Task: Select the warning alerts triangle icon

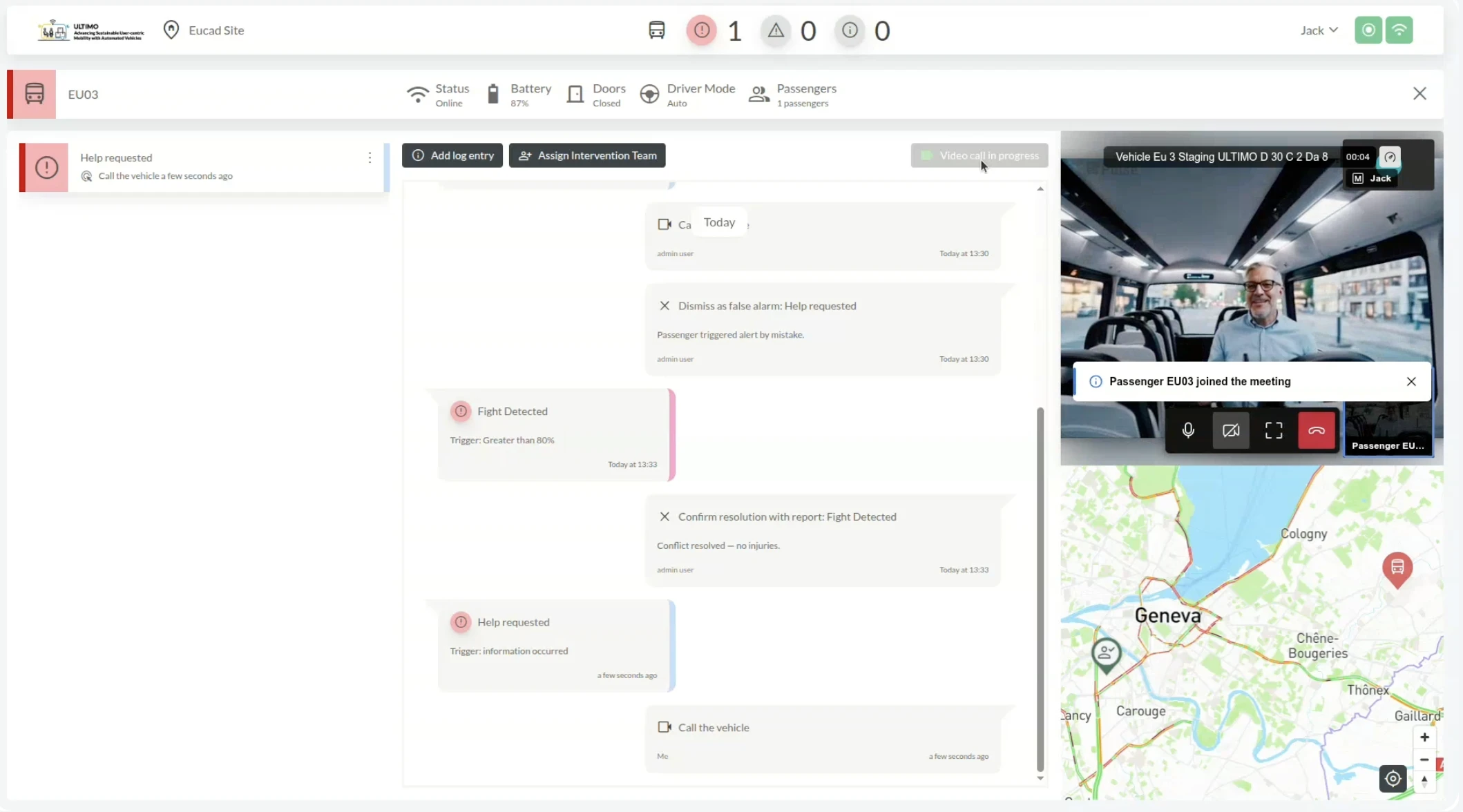Action: [x=776, y=30]
